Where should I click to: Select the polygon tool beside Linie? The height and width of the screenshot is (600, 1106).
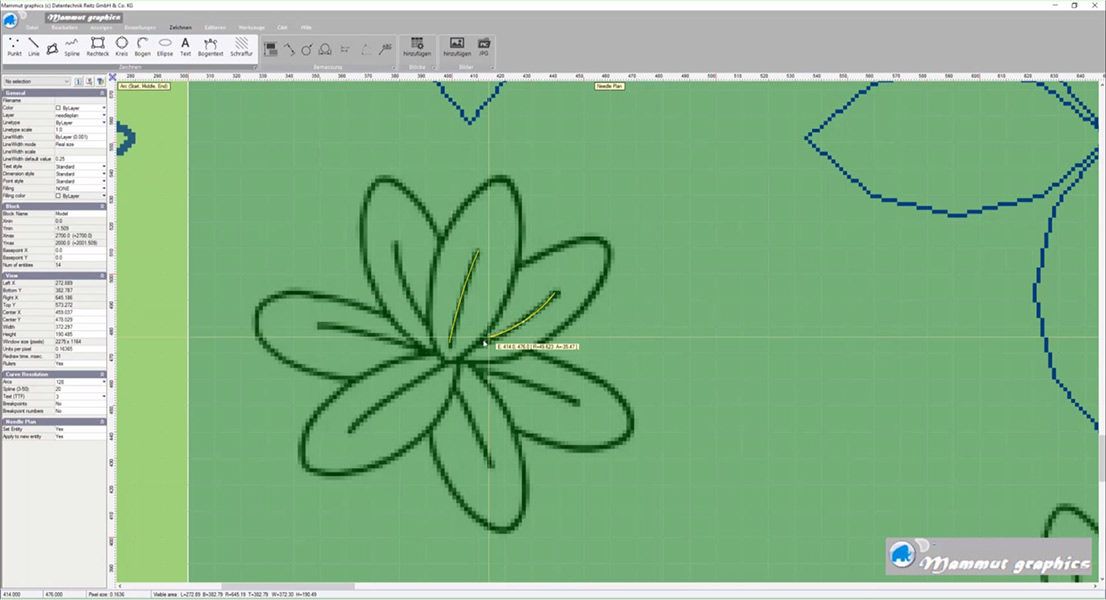pos(52,48)
